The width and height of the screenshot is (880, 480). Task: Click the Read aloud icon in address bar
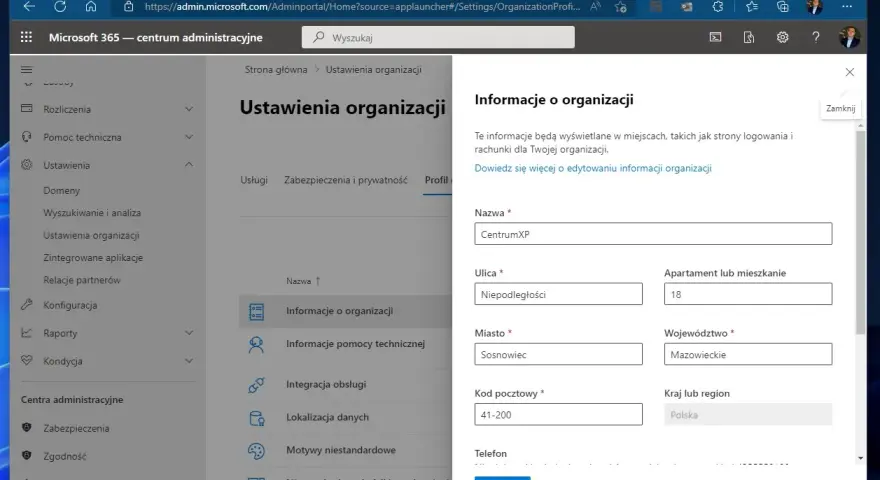click(x=595, y=7)
